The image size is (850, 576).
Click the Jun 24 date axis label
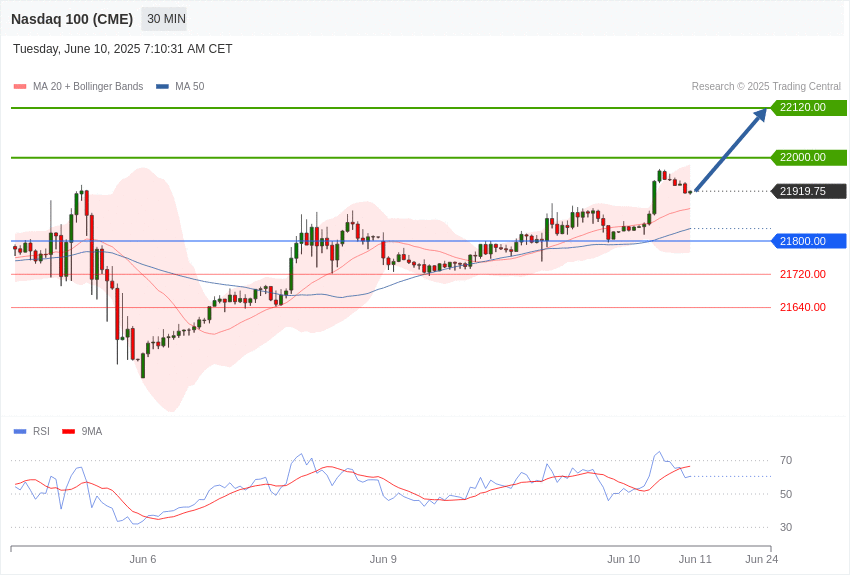point(762,559)
